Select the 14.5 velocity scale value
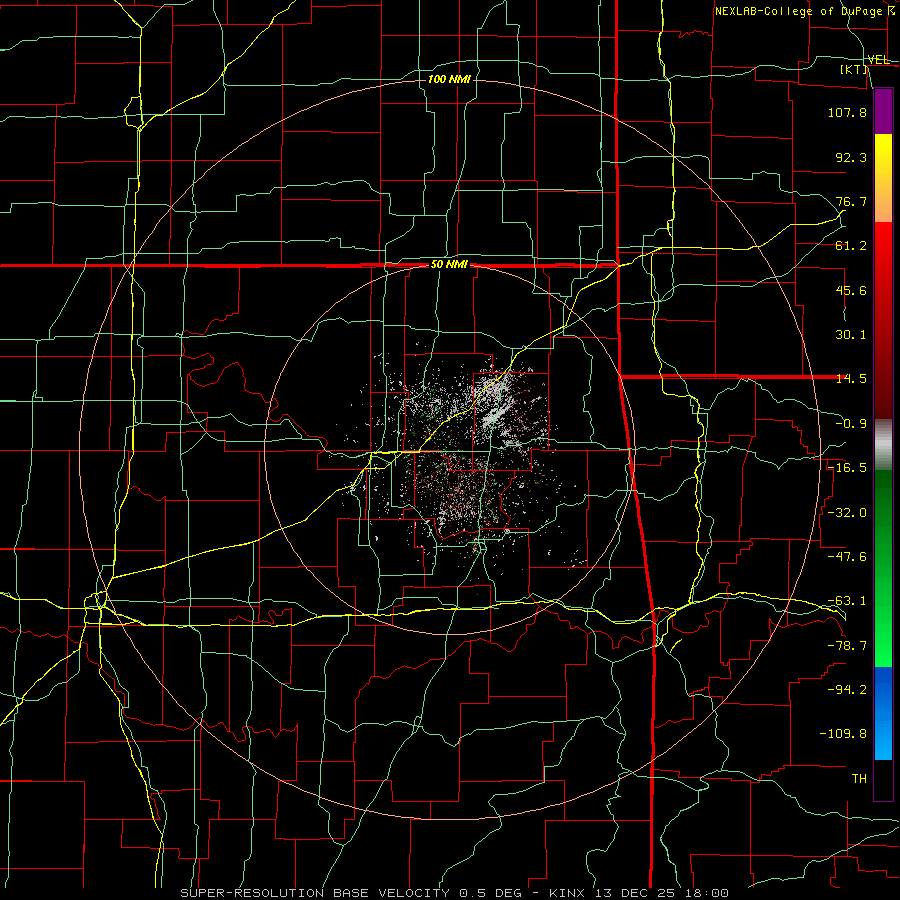This screenshot has width=900, height=900. coord(851,379)
